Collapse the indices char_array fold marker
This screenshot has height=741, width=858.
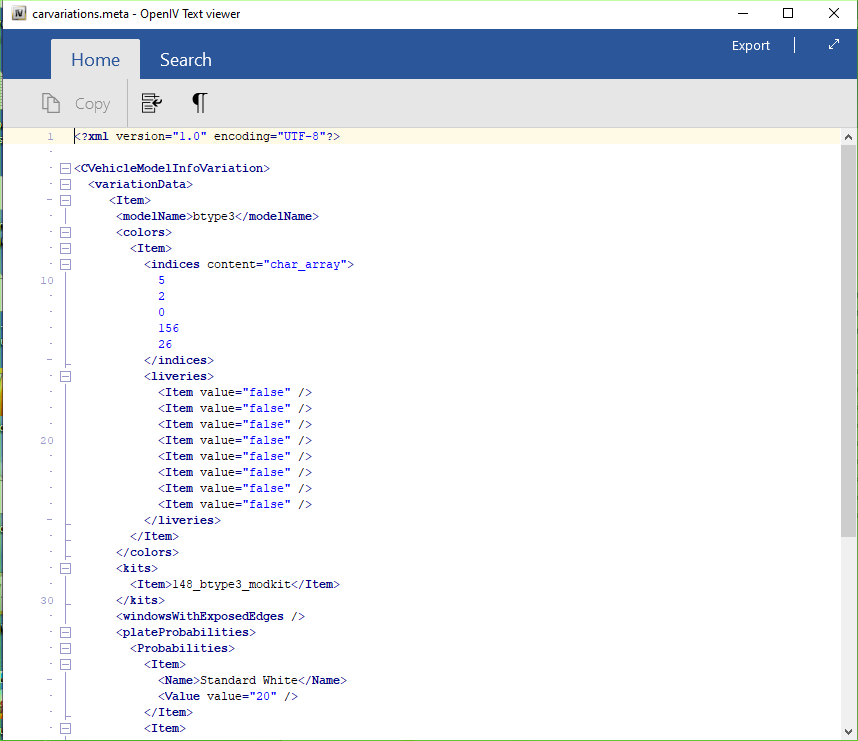click(65, 264)
